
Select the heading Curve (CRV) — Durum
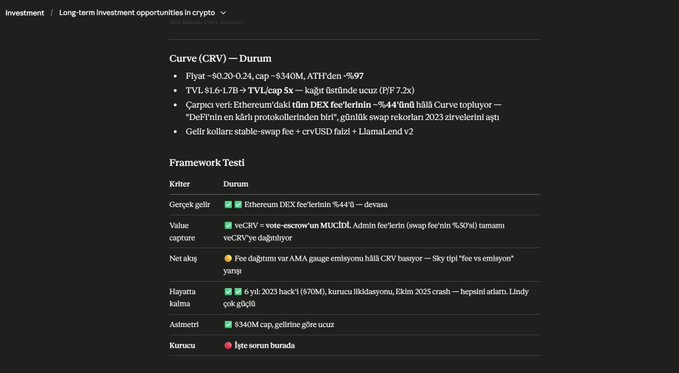point(220,58)
